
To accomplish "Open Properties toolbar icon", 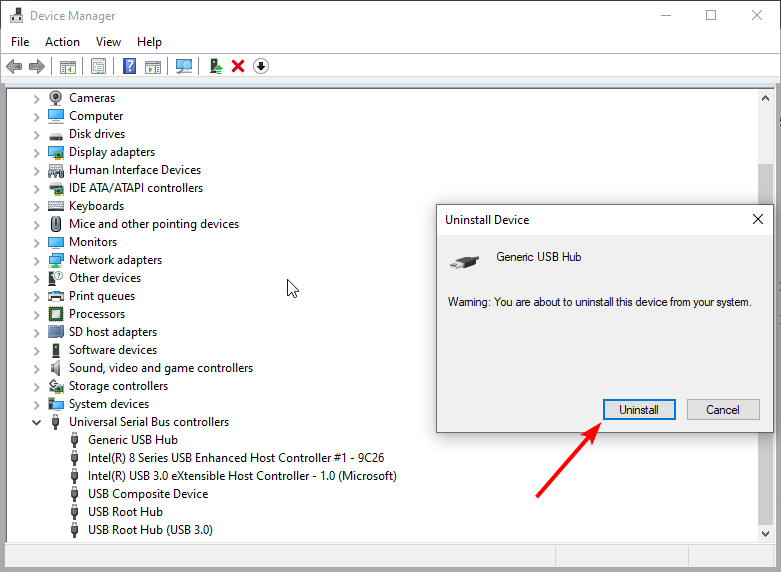I will (99, 66).
